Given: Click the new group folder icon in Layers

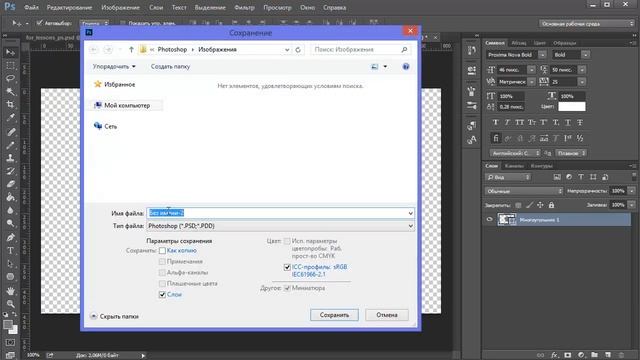Looking at the screenshot, I should [x=594, y=355].
